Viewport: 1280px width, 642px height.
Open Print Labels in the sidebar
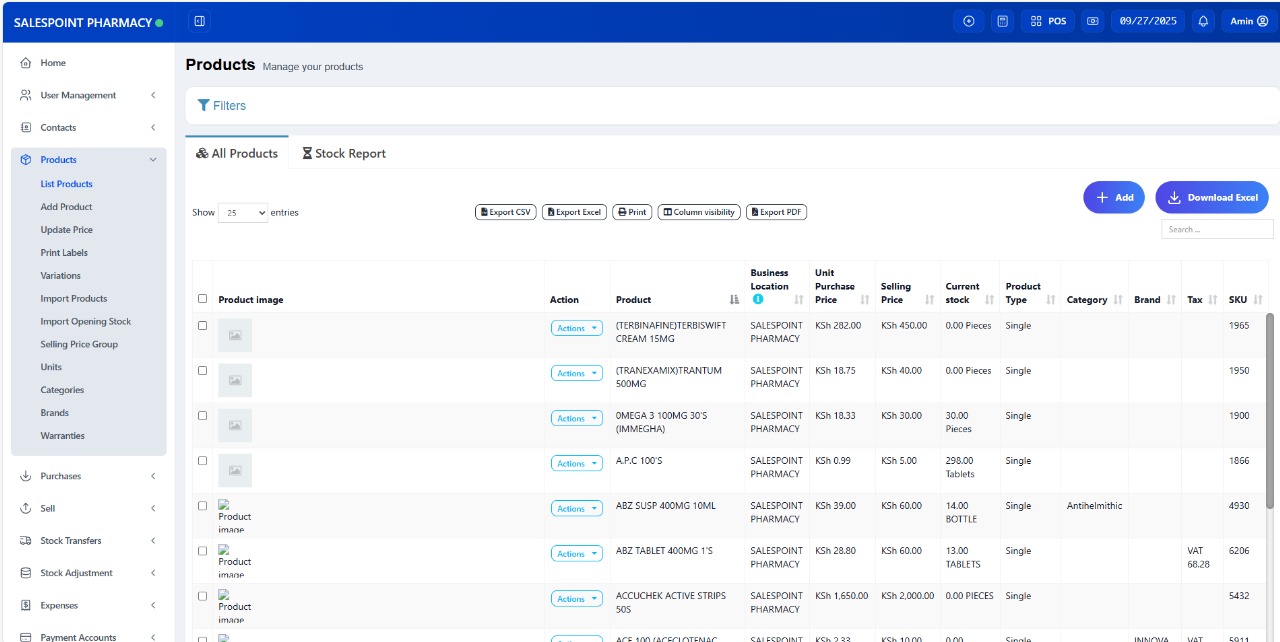(64, 253)
